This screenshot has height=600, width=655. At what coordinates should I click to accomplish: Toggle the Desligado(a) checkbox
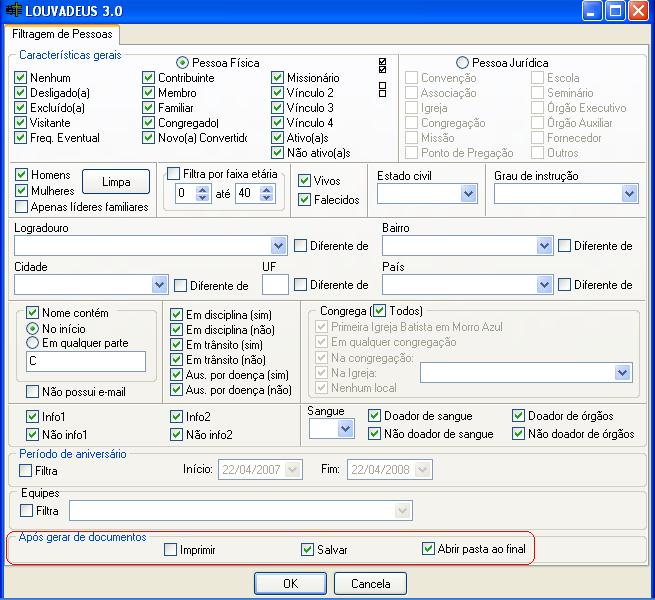pos(20,93)
